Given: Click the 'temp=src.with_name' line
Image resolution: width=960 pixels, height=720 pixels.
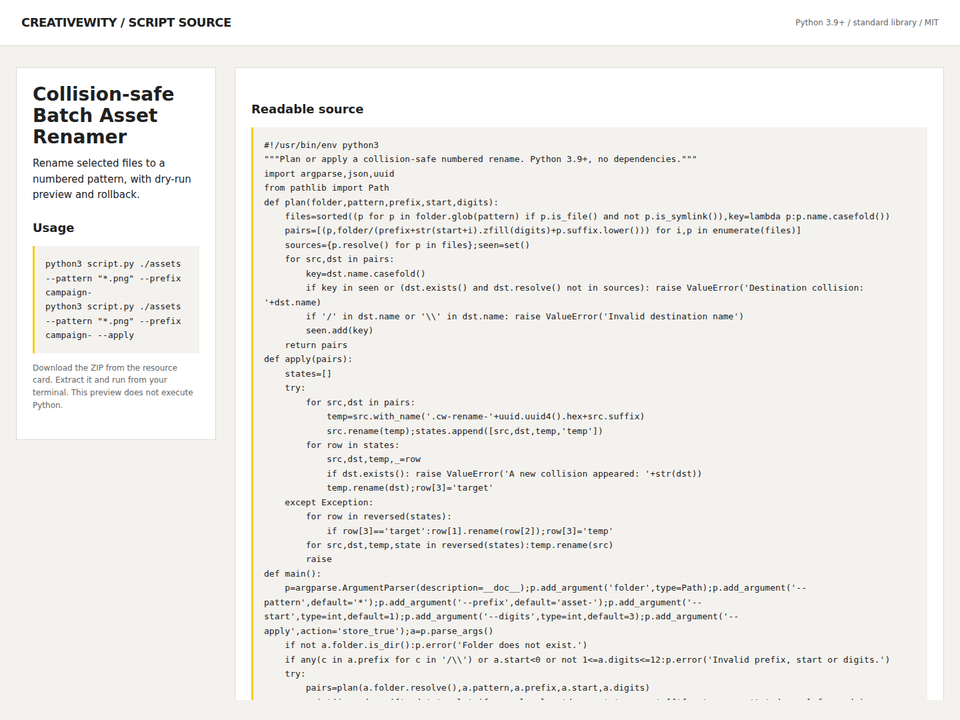Looking at the screenshot, I should [x=486, y=416].
